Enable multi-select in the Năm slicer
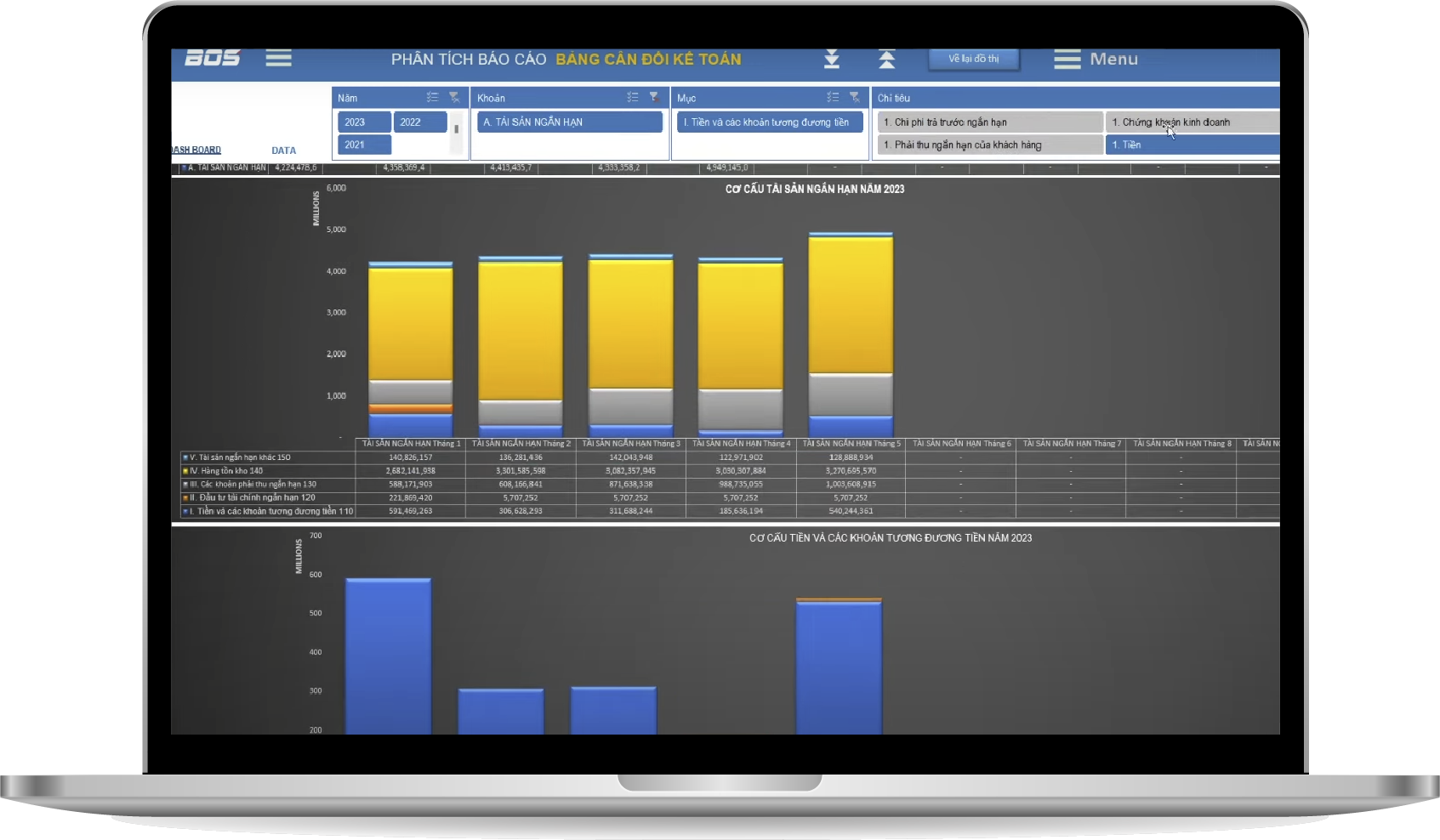 coord(432,98)
